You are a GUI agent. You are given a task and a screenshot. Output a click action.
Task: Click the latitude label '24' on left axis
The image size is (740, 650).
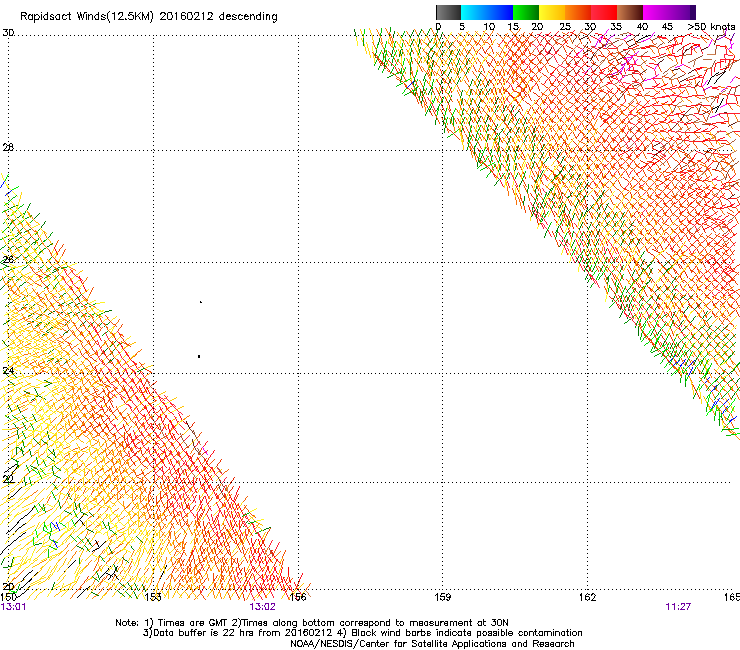(x=8, y=371)
